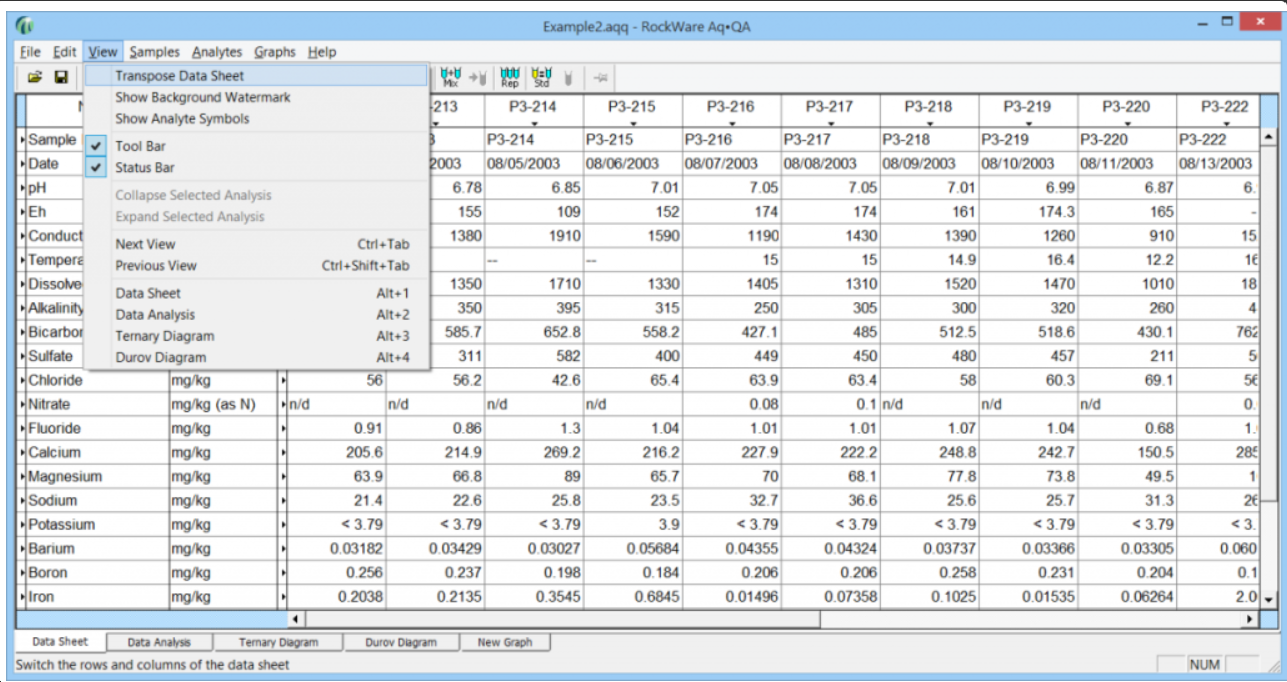1287x682 pixels.
Task: Open the File menu
Action: [x=29, y=51]
